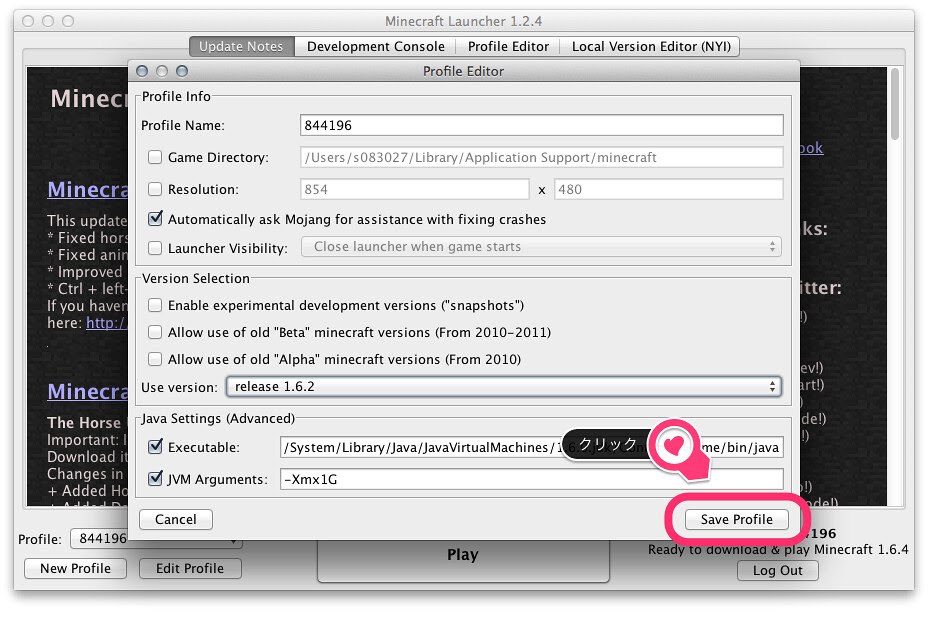Open the Launcher Visibility dropdown
Viewport: 928px width, 619px height.
[541, 247]
